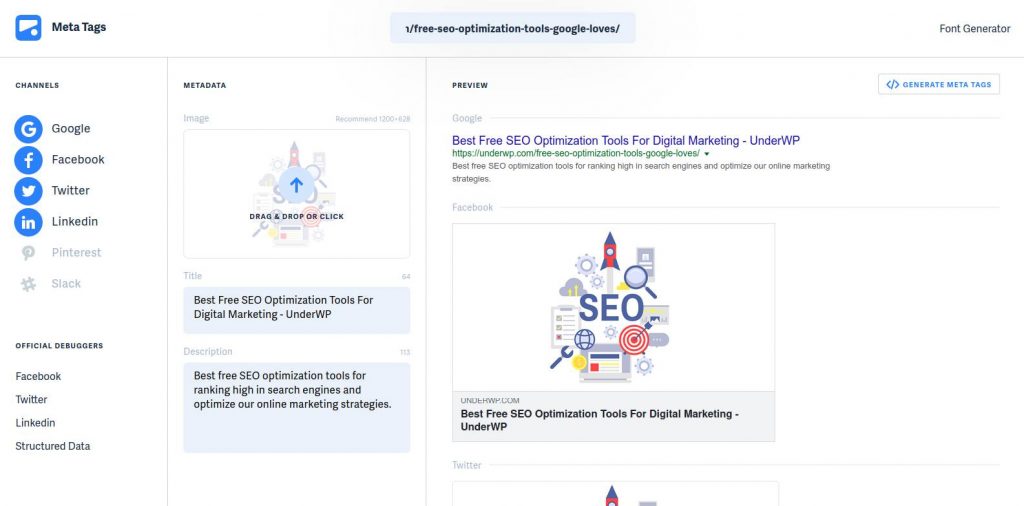Toggle the Facebook channel icon

(x=28, y=160)
